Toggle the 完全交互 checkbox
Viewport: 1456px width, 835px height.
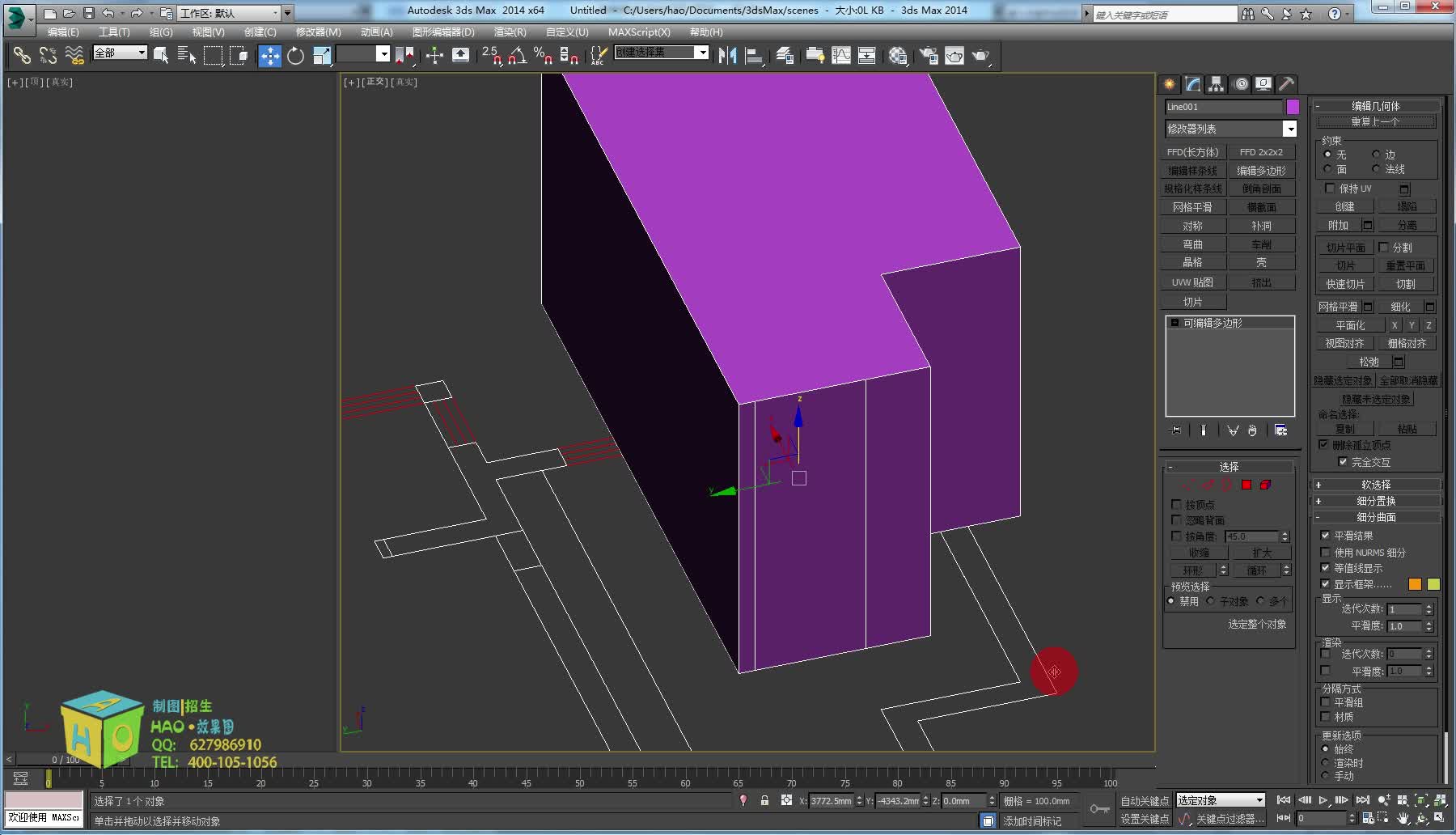point(1343,462)
